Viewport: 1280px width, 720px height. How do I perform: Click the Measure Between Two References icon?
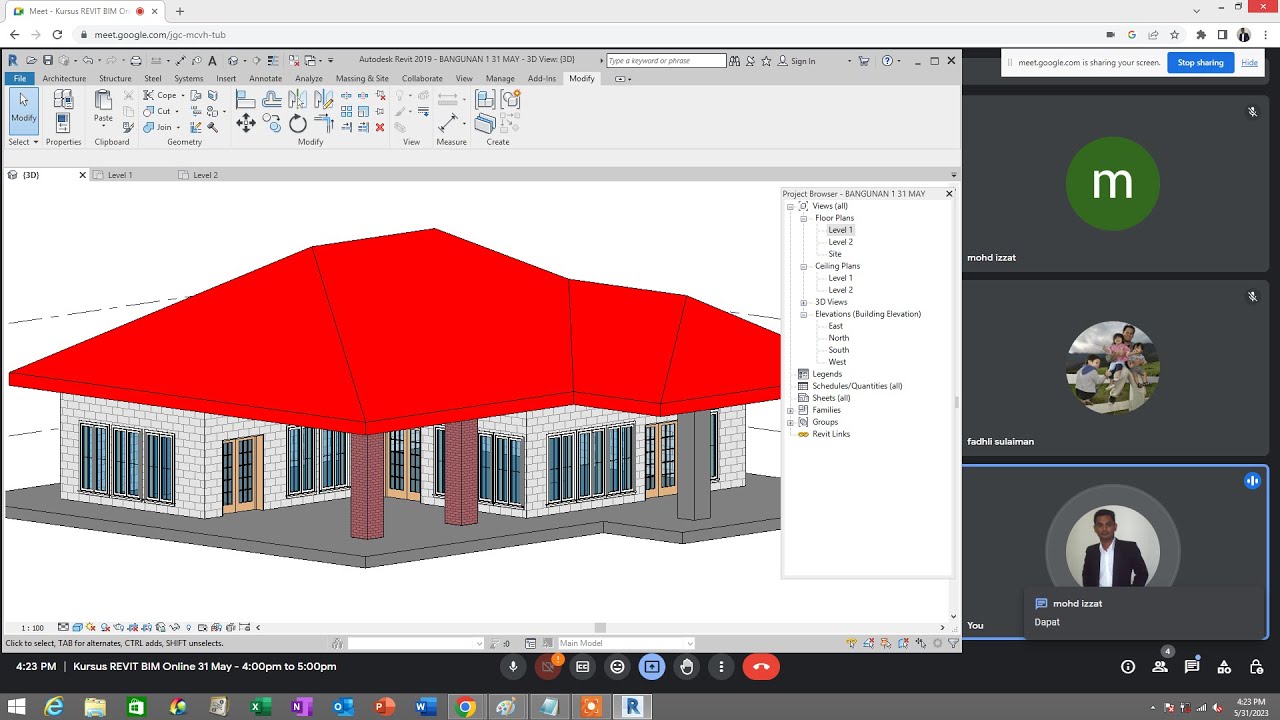[448, 99]
